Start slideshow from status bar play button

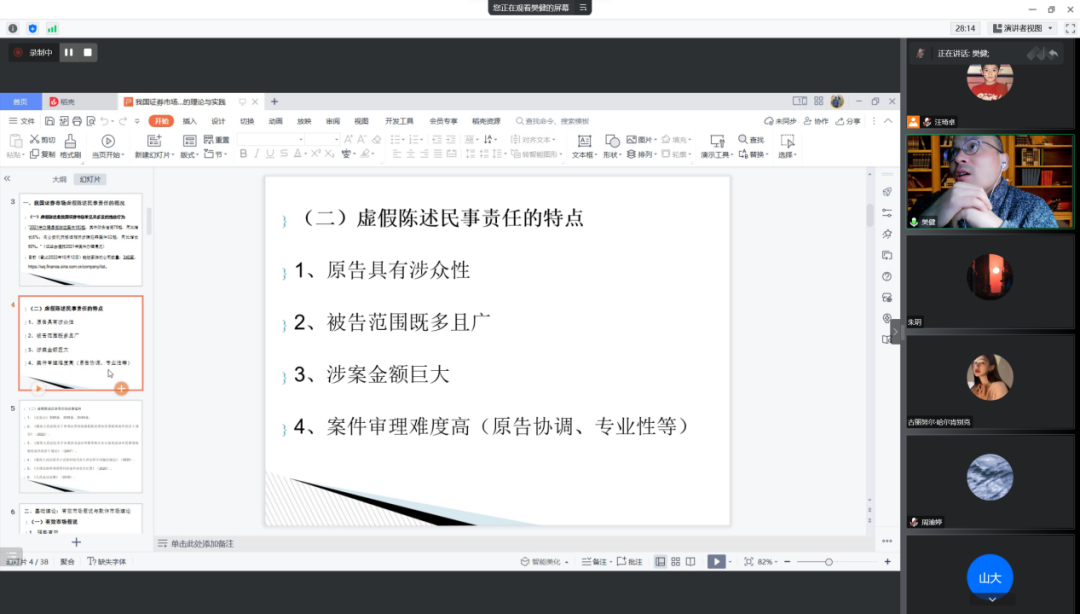pos(716,562)
